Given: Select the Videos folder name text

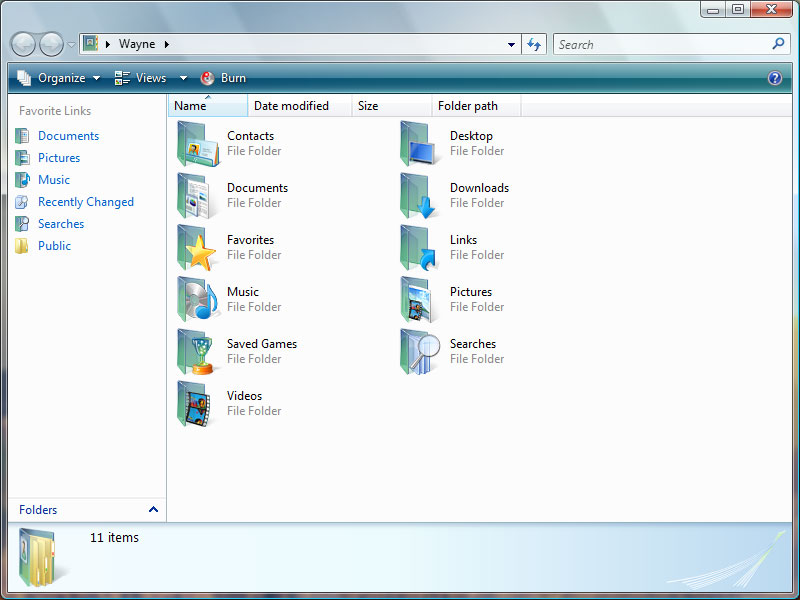Looking at the screenshot, I should click(x=244, y=396).
